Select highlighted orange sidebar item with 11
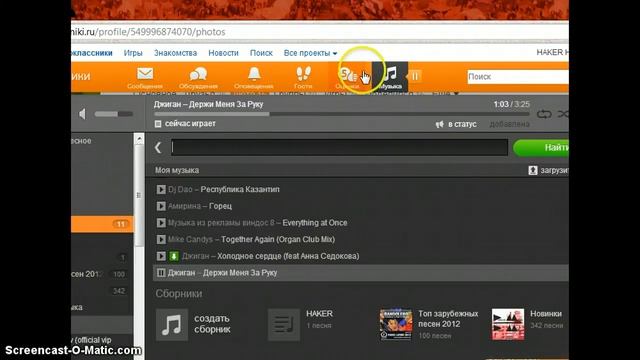The image size is (640, 360). (x=102, y=224)
